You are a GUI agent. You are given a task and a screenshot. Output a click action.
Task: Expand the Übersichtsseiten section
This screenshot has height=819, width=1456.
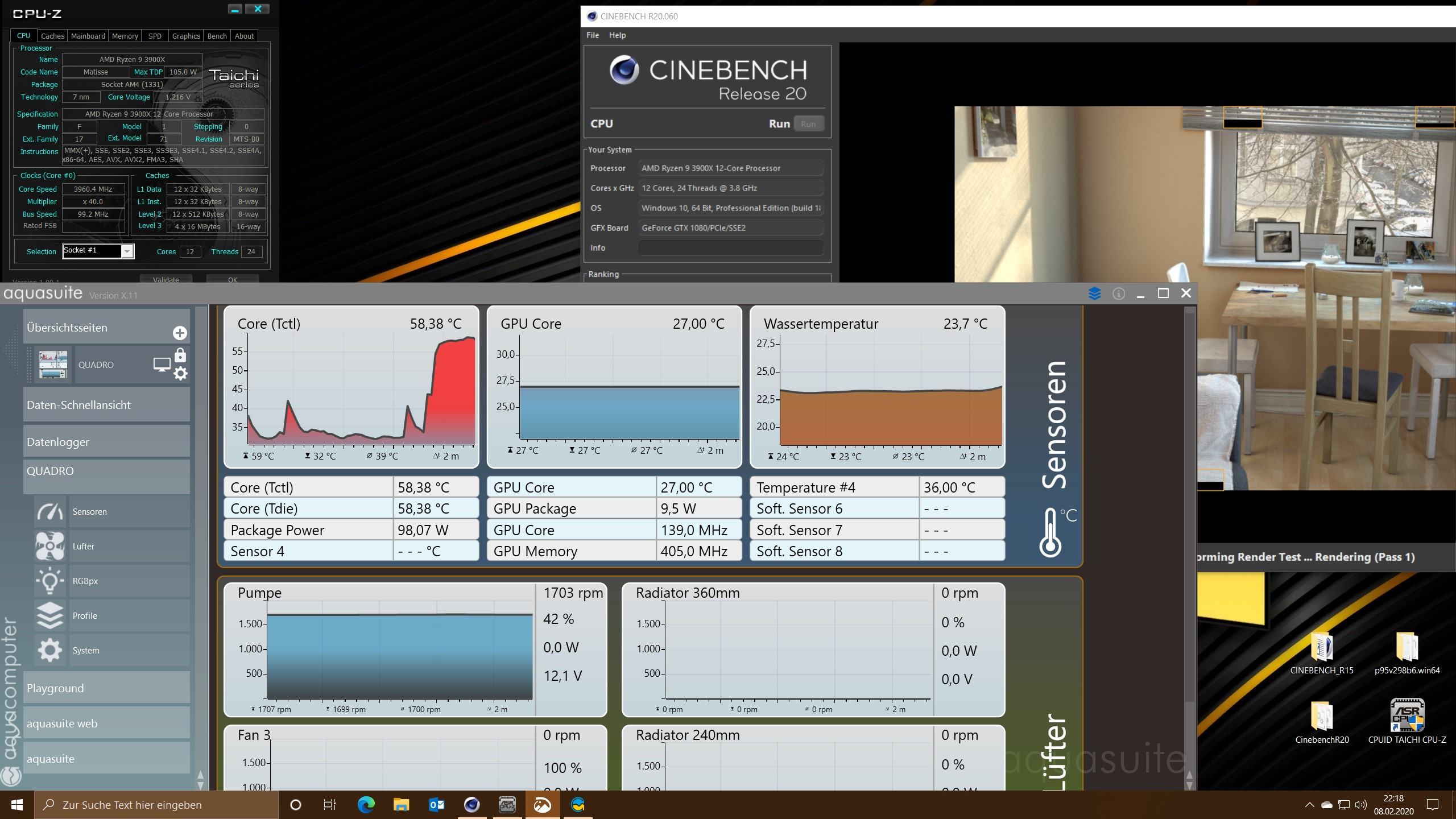(x=106, y=327)
